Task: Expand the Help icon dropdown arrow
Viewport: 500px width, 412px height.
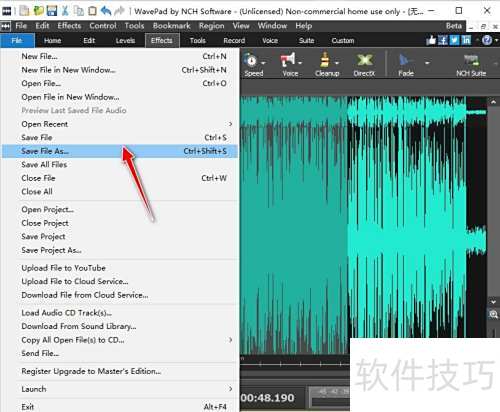Action: (496, 40)
